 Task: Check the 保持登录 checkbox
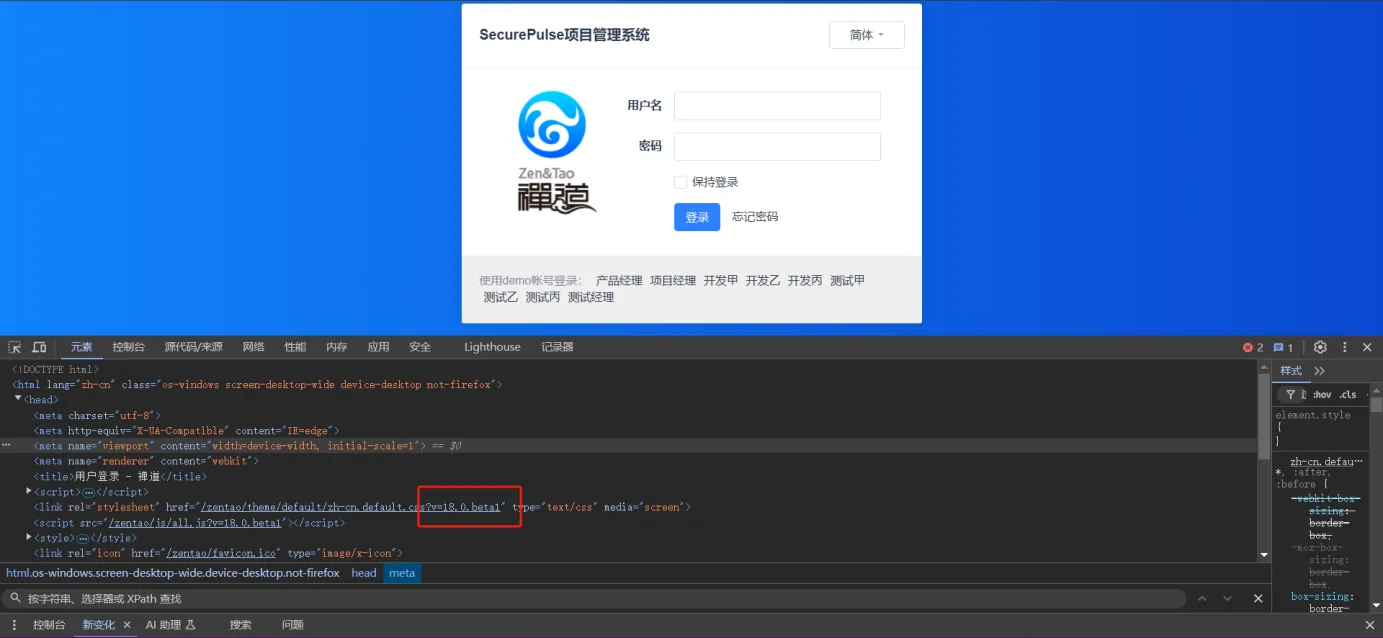[680, 182]
